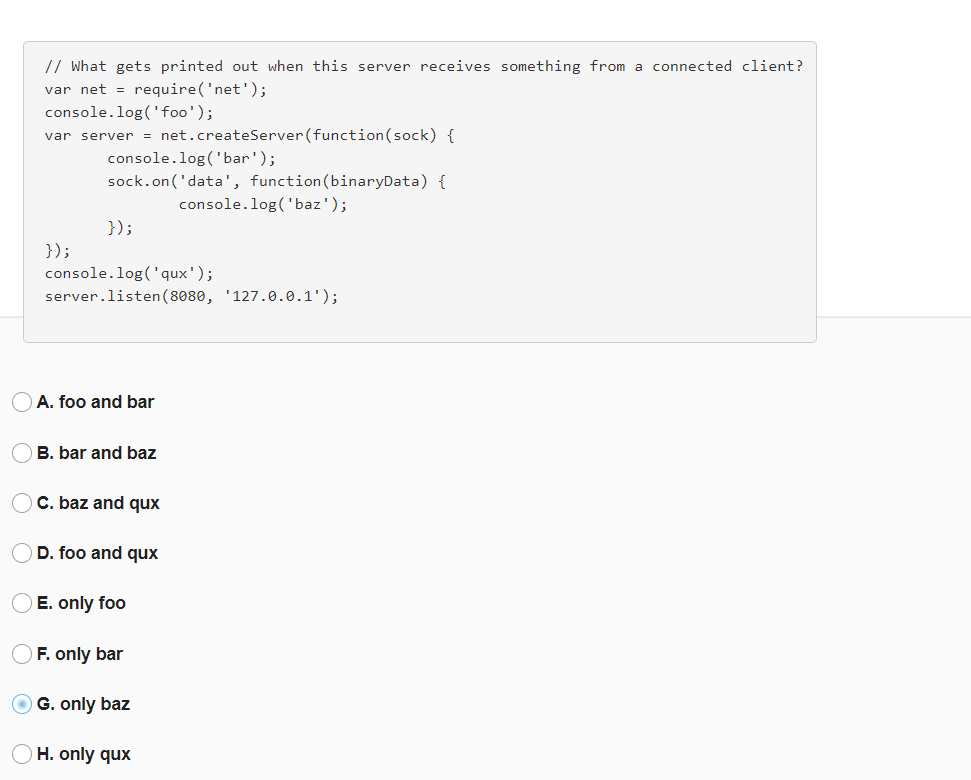
Task: Select answer option H only qux
Action: [21, 754]
